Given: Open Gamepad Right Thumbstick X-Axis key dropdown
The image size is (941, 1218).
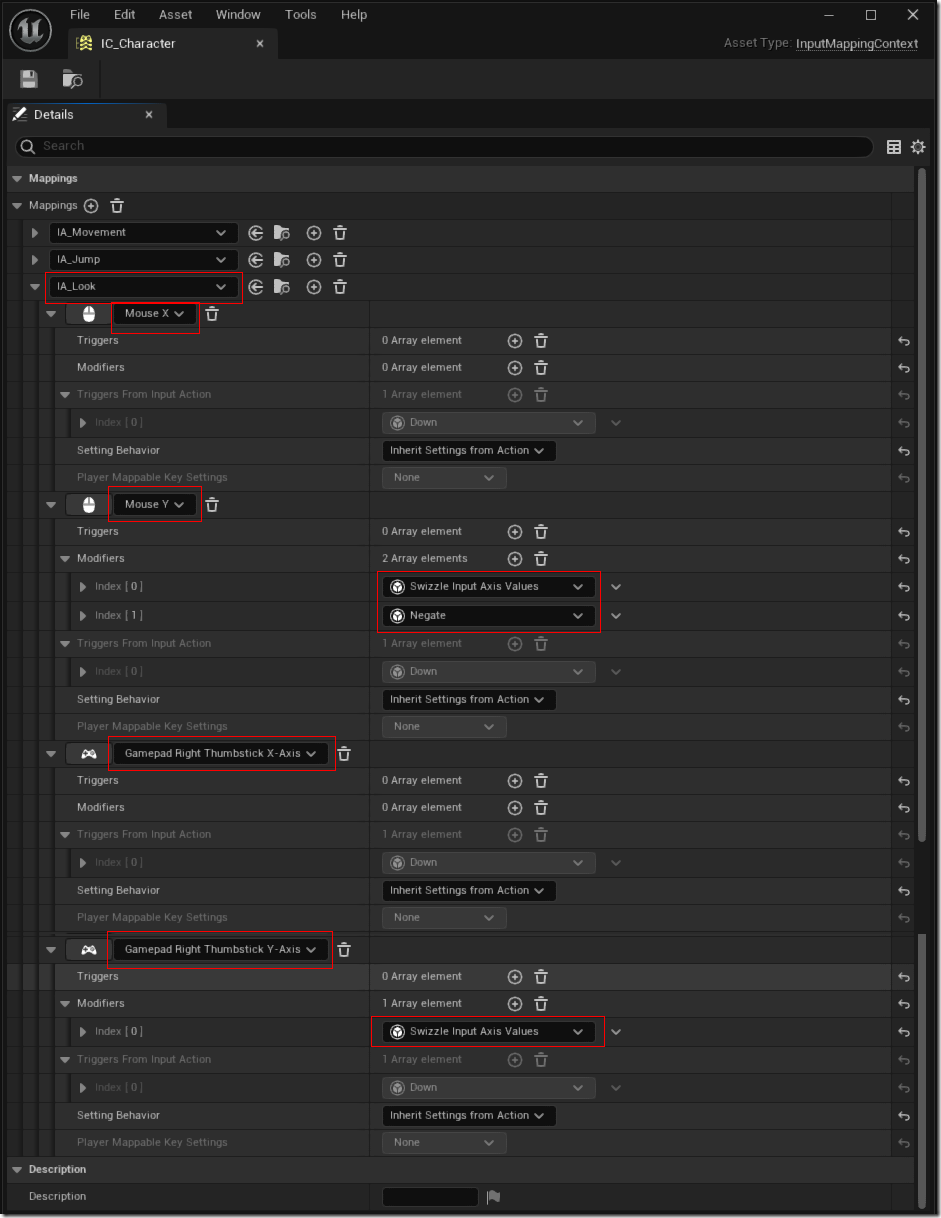Looking at the screenshot, I should click(x=220, y=754).
